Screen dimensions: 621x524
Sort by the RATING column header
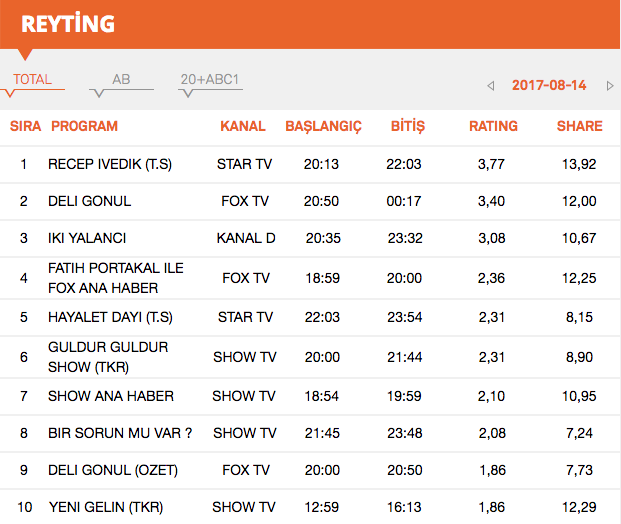493,126
